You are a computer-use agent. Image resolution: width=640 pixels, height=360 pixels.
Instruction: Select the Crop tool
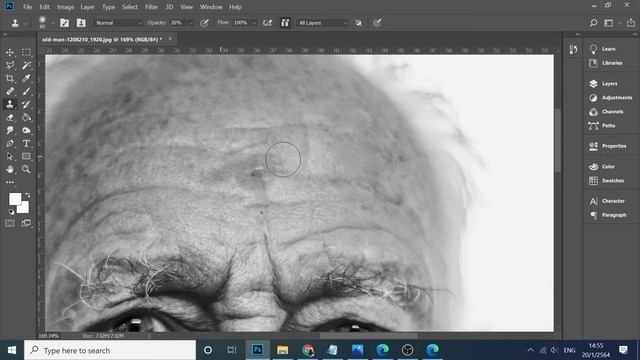10,78
